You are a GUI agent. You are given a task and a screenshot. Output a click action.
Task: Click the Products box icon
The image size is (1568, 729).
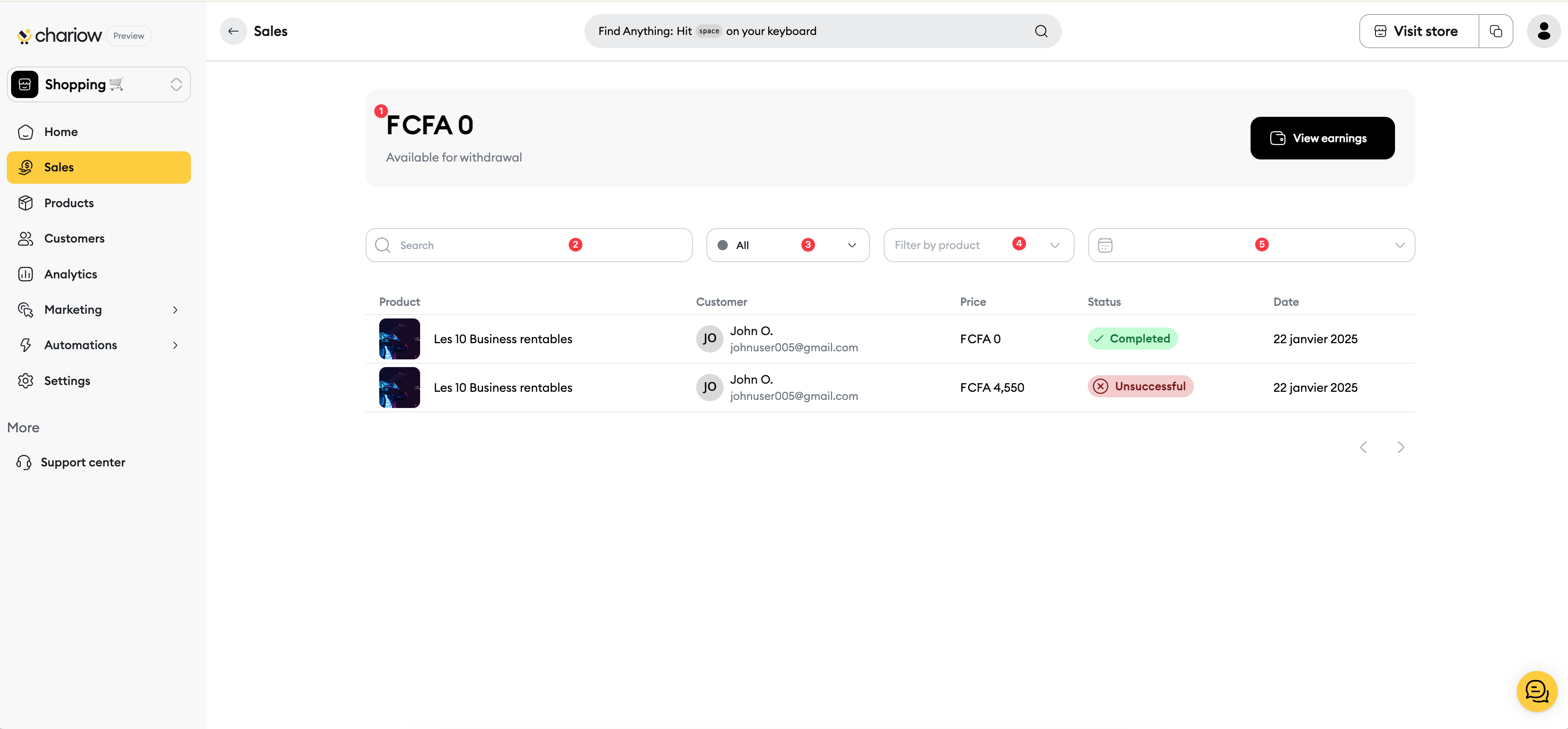click(x=26, y=203)
